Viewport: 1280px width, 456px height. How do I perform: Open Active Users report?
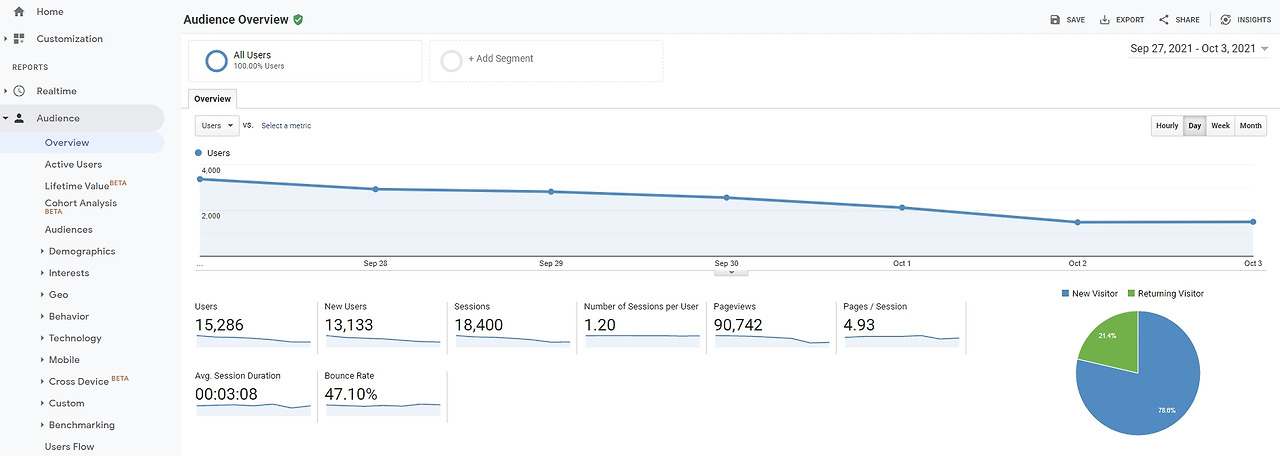pyautogui.click(x=73, y=164)
